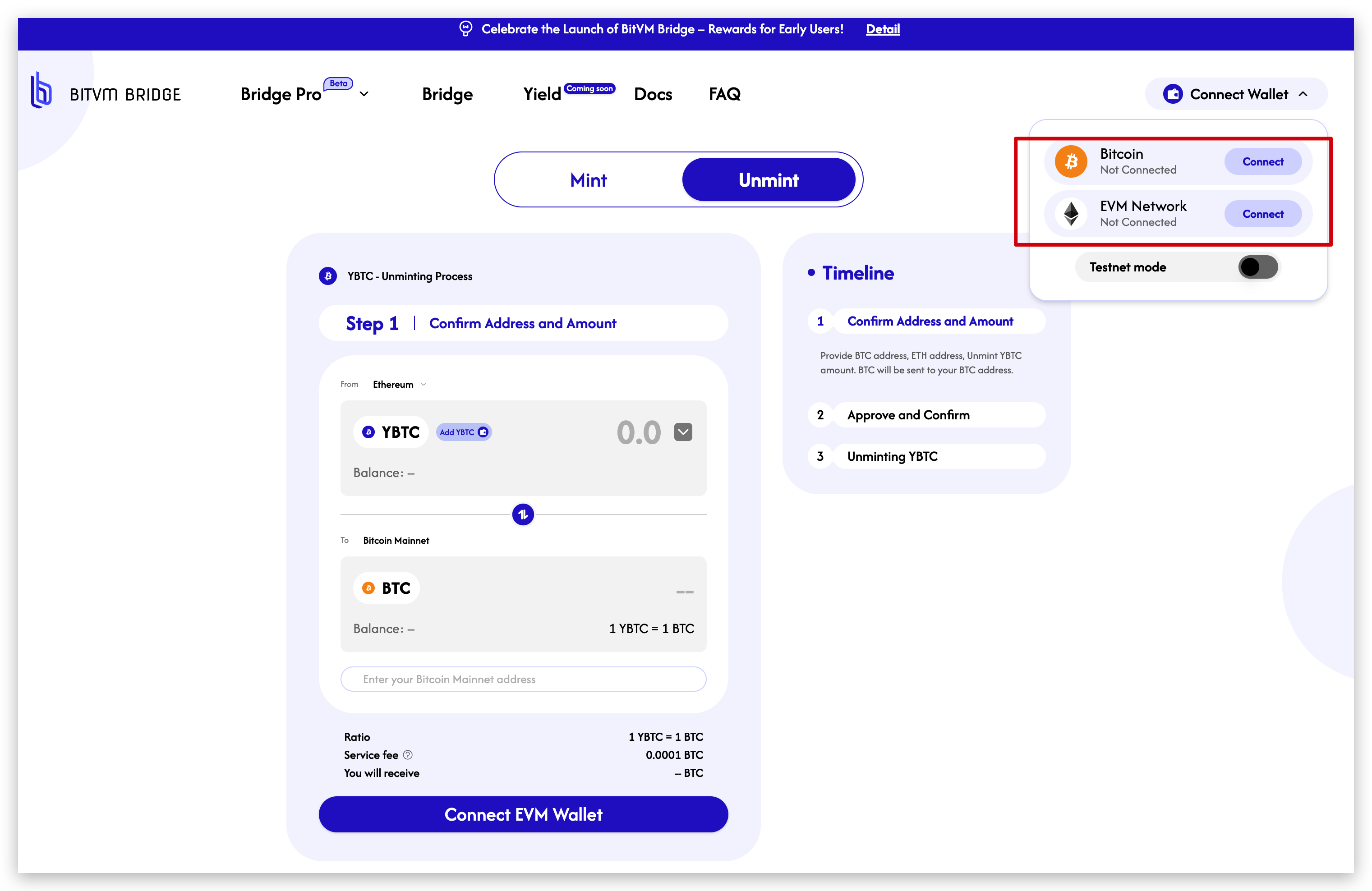Select timeline step Confirm Address and Amount

pos(926,321)
